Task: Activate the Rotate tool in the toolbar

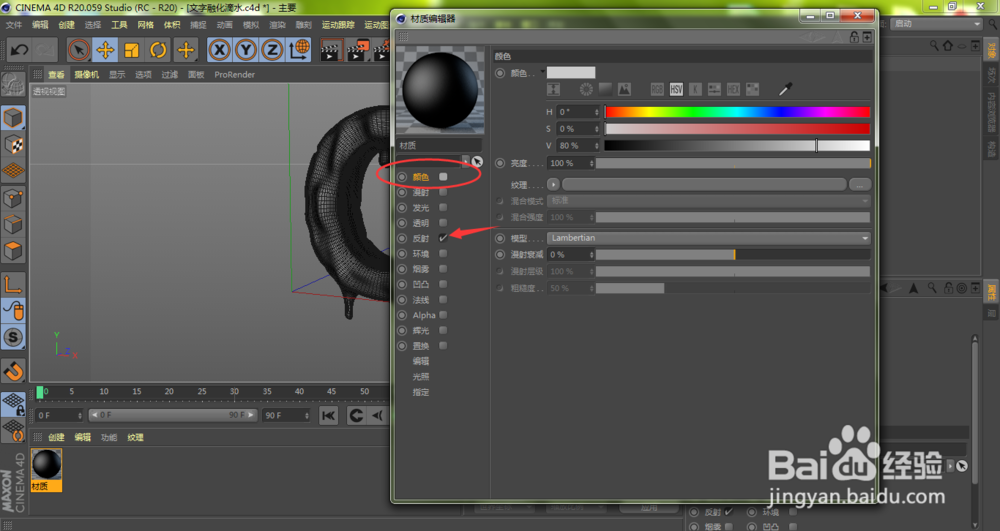Action: click(x=158, y=50)
